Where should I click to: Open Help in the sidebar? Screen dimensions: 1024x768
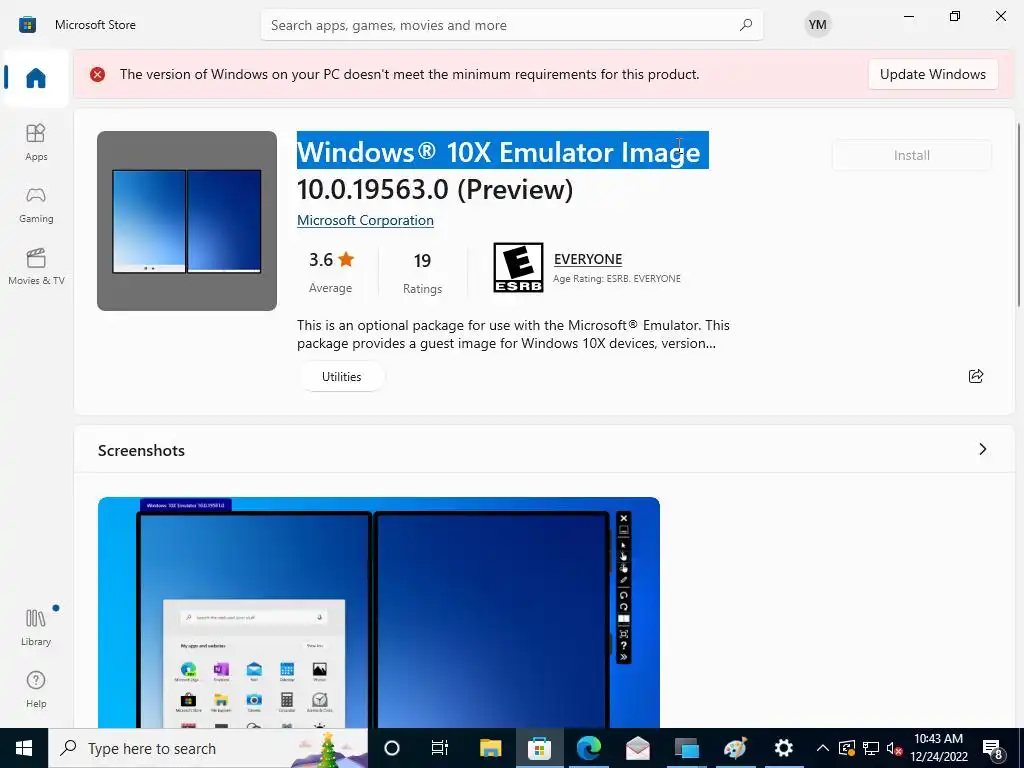[36, 689]
